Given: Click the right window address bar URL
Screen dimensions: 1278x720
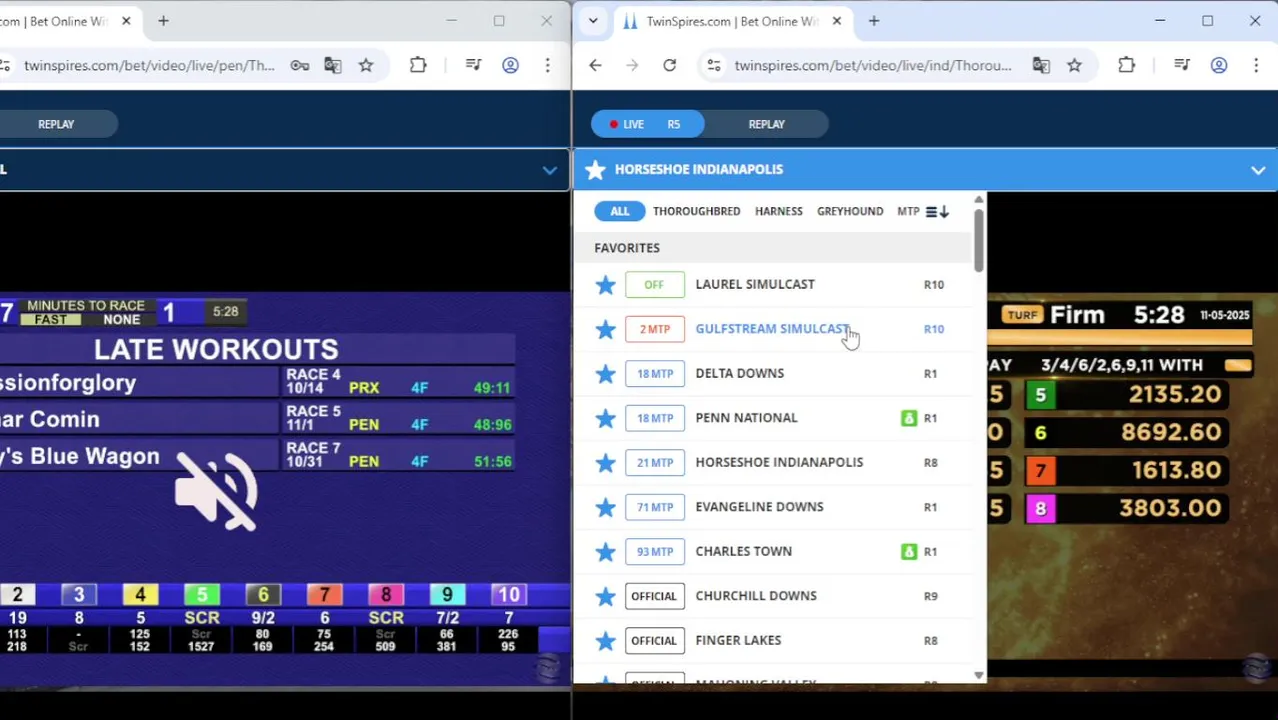Looking at the screenshot, I should [x=873, y=65].
